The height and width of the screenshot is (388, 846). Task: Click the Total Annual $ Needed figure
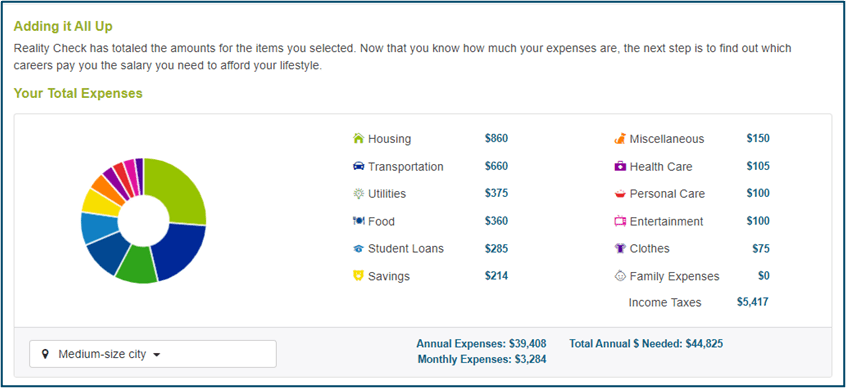646,344
